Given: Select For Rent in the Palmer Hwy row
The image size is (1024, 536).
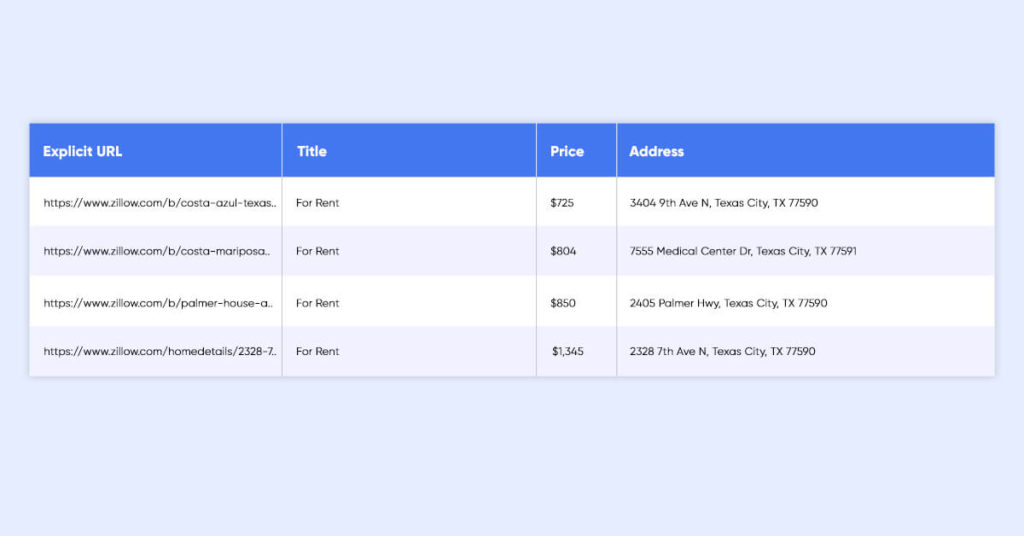Looking at the screenshot, I should (x=318, y=303).
